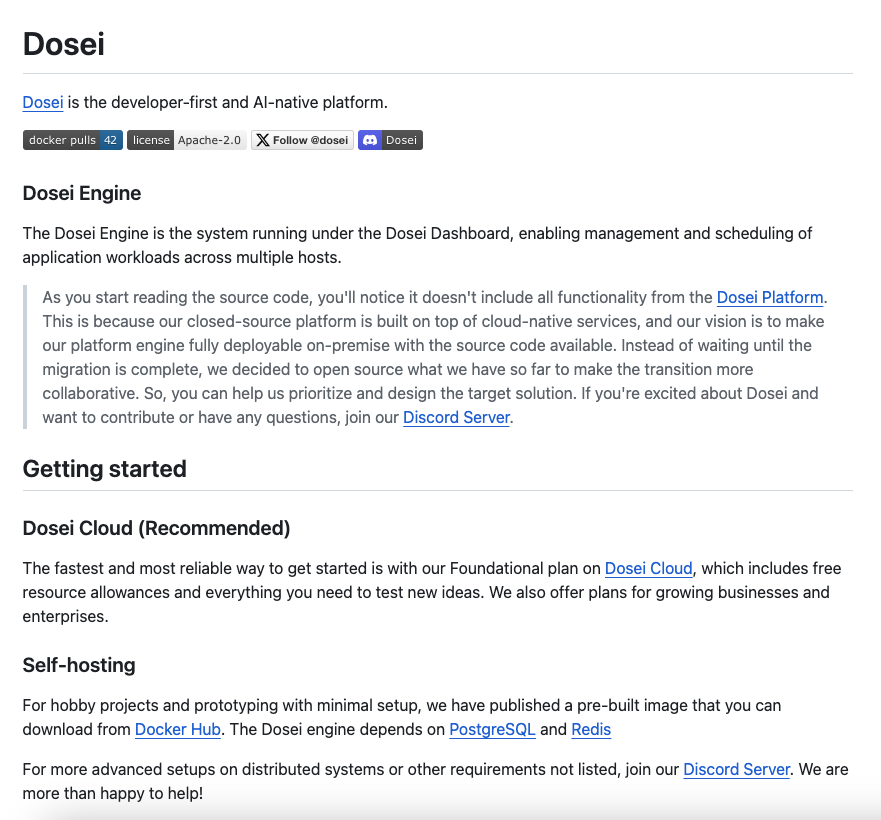The image size is (881, 820).
Task: Open the Discord Server link in Self-hosting
Action: (737, 769)
